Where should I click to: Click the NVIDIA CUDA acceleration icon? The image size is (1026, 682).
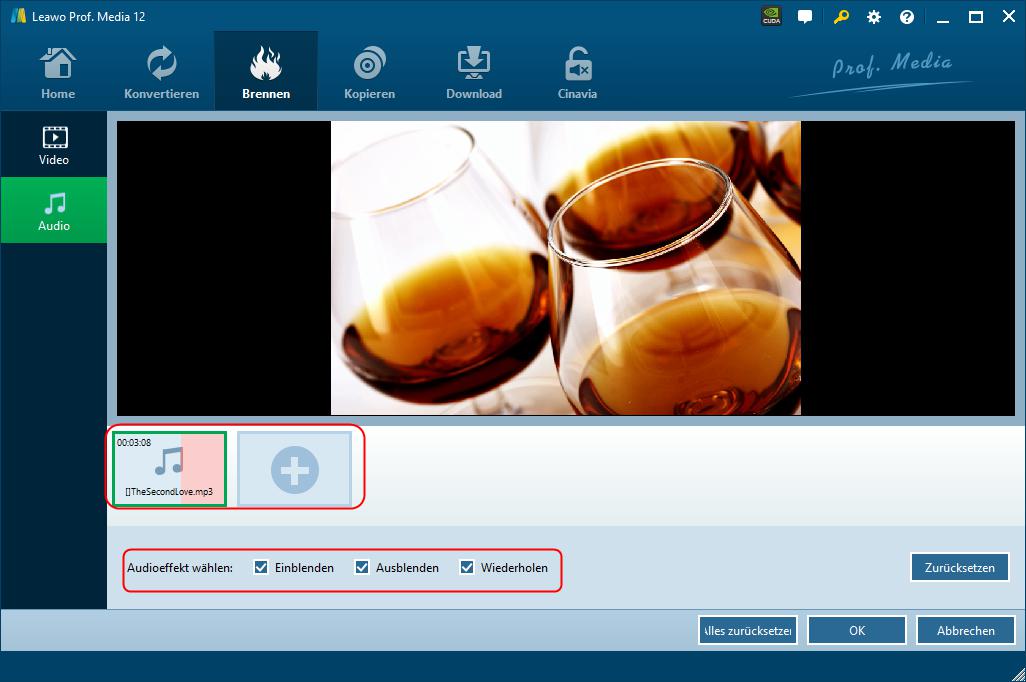tap(772, 16)
